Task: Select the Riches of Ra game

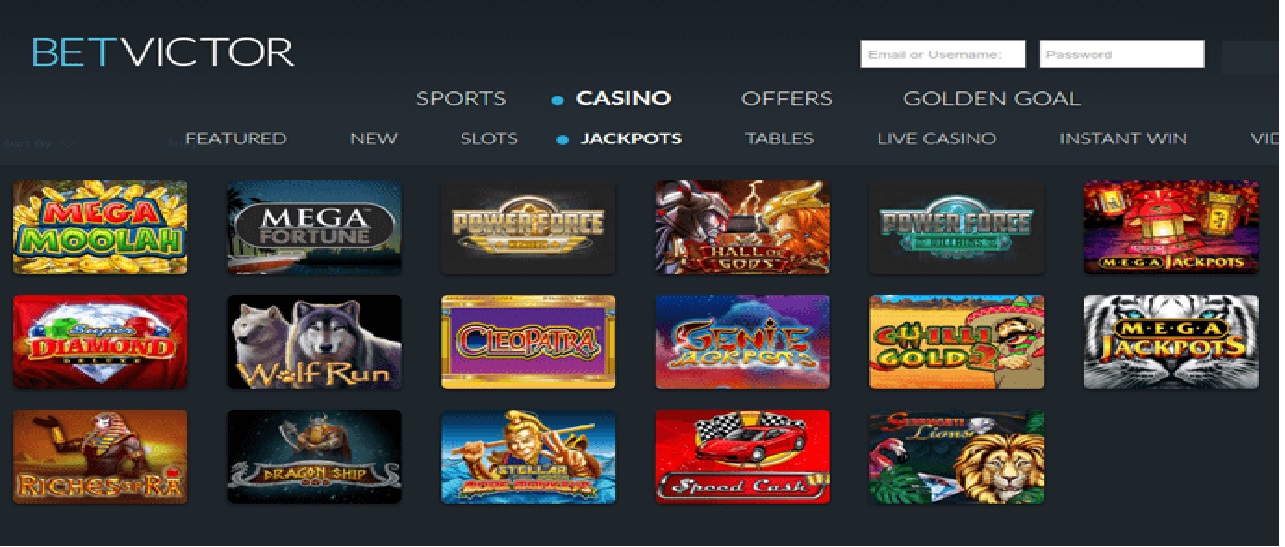Action: [100, 456]
